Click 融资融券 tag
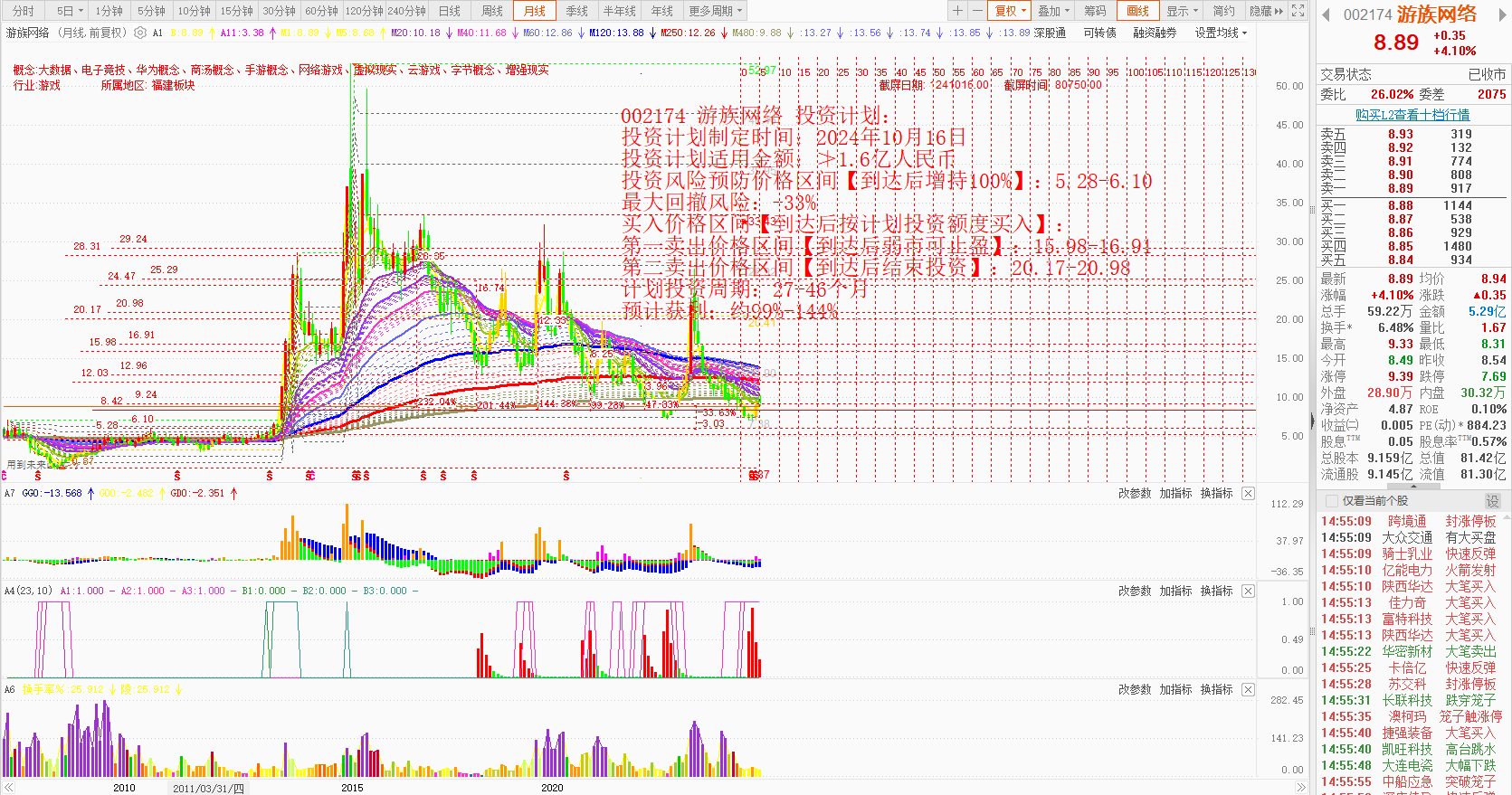 click(1155, 33)
